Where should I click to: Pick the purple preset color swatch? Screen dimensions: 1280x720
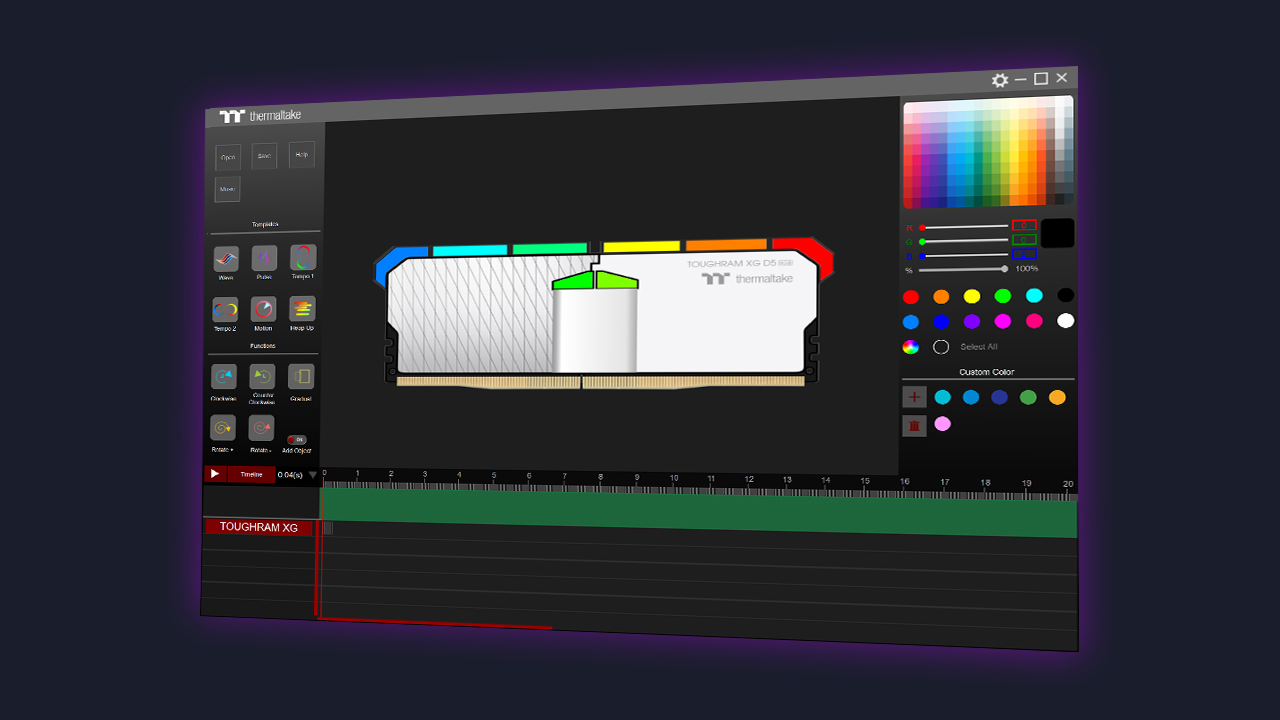coord(972,321)
